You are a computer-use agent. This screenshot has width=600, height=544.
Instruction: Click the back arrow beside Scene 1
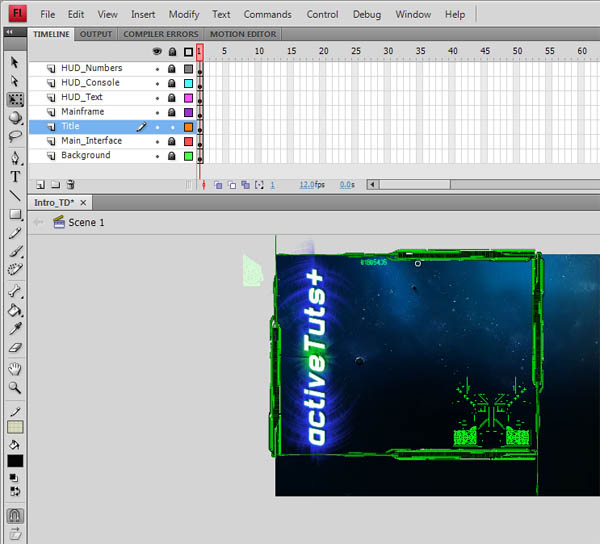(38, 222)
